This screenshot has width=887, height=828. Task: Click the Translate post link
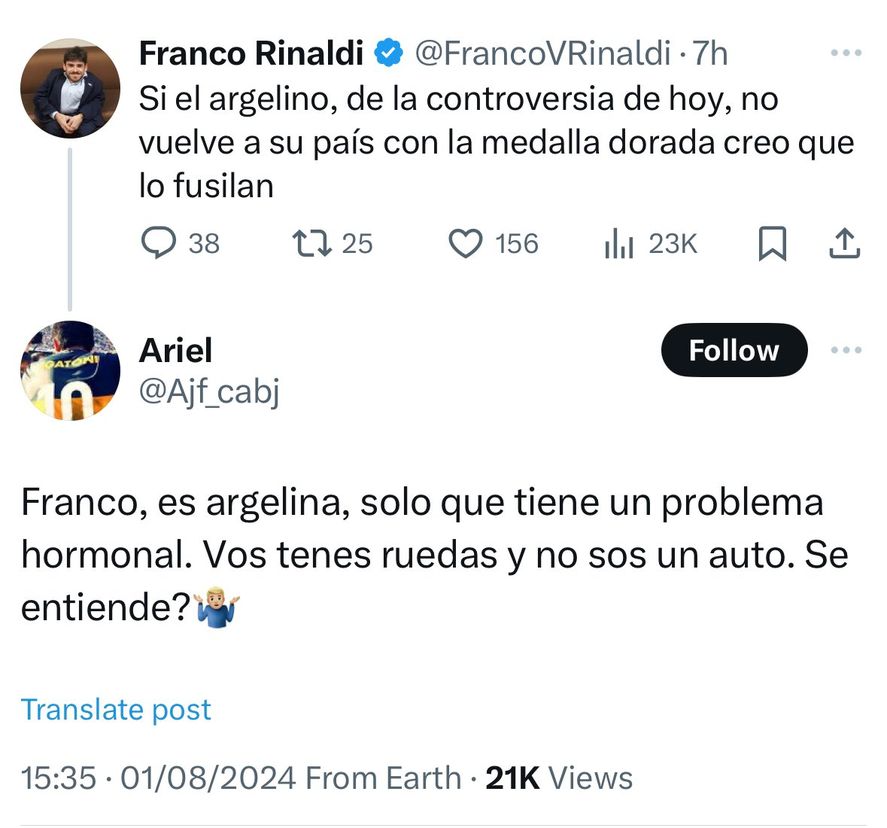coord(116,709)
